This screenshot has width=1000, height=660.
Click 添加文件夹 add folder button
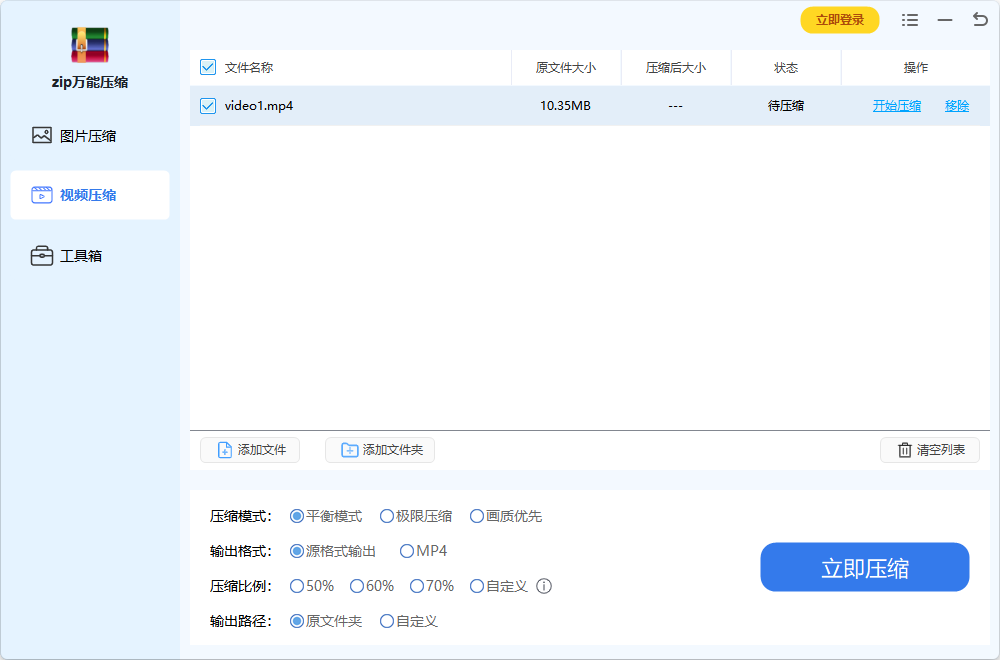click(x=380, y=450)
